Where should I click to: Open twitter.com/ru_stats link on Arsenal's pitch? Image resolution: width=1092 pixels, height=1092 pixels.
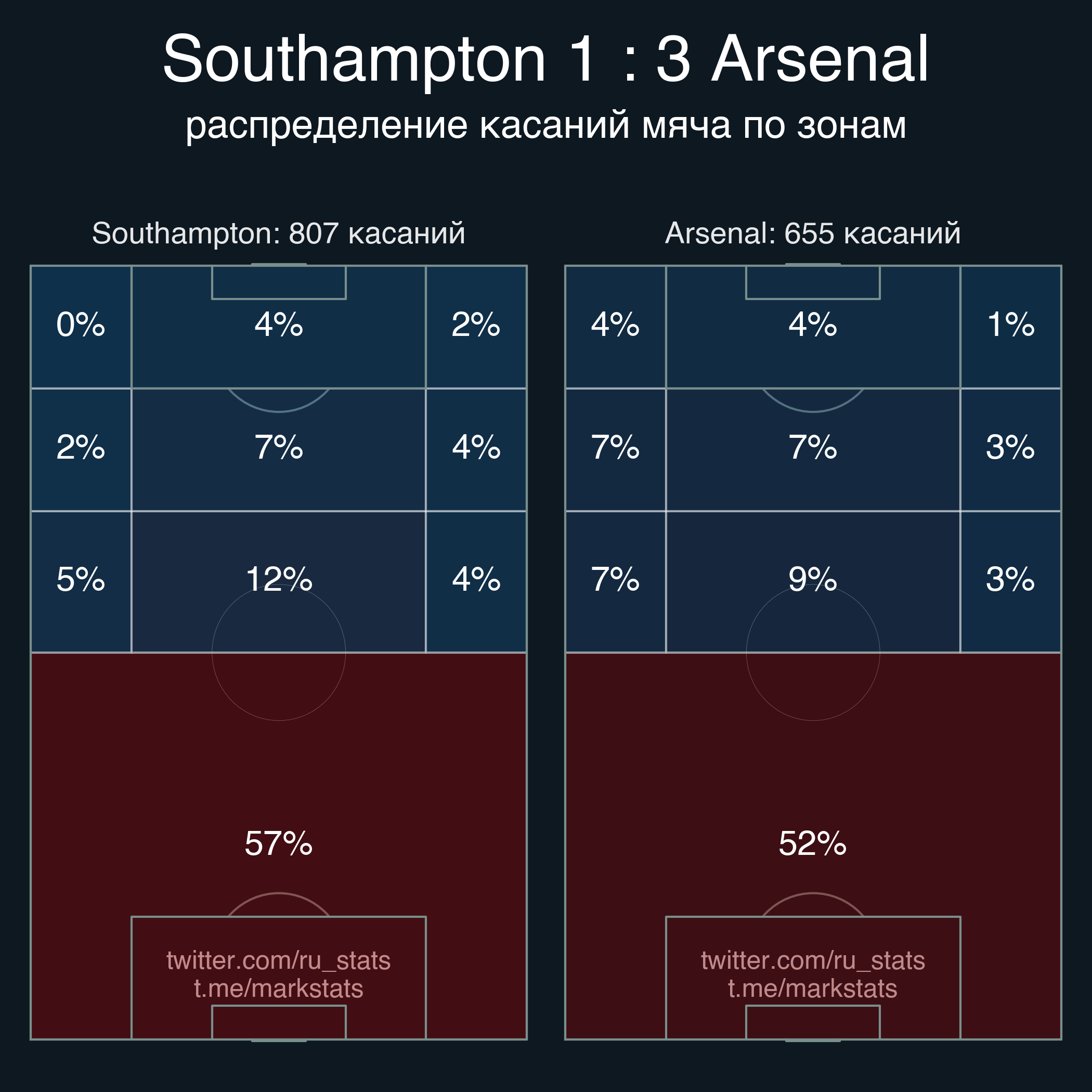click(x=813, y=960)
